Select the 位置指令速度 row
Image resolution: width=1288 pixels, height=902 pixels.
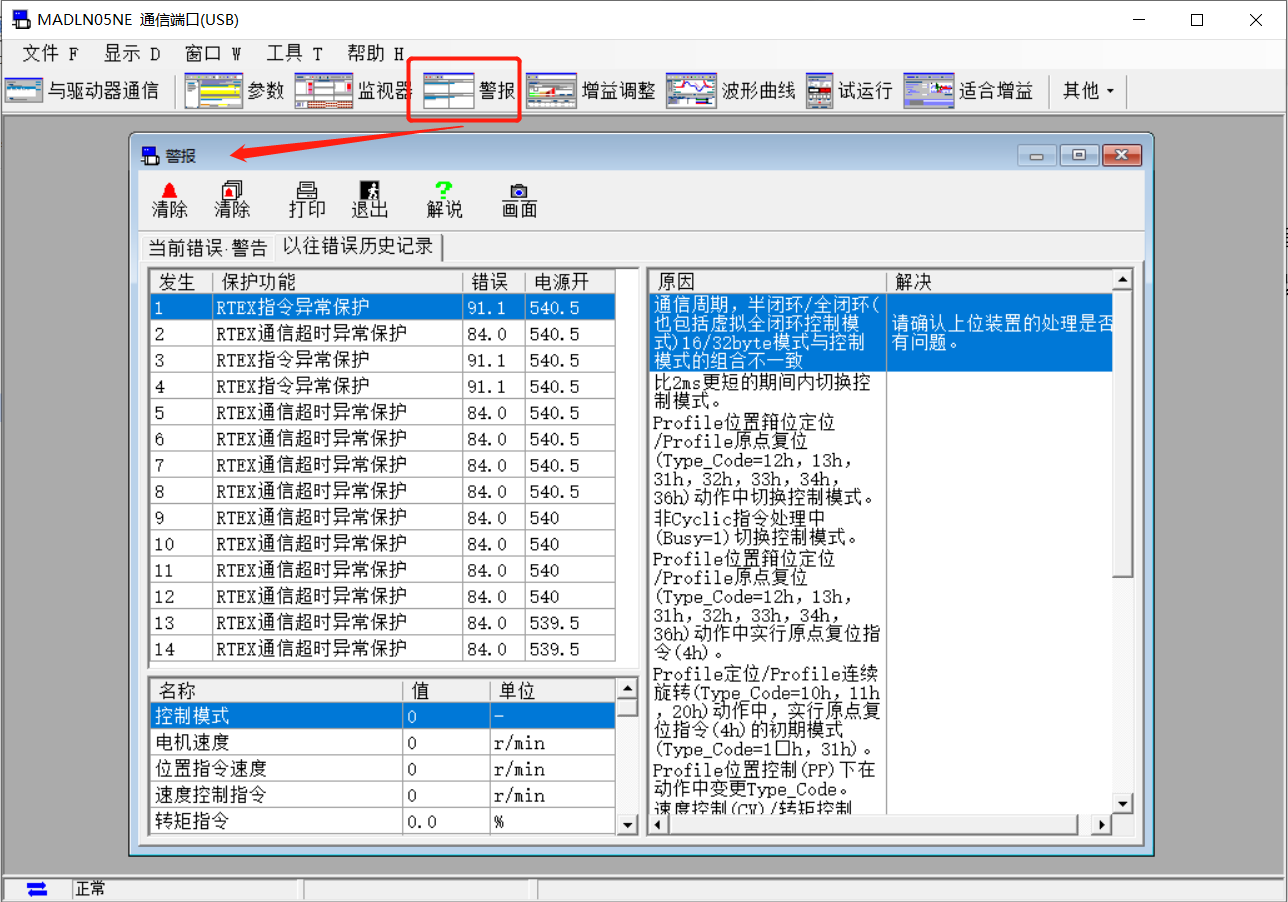coord(382,768)
